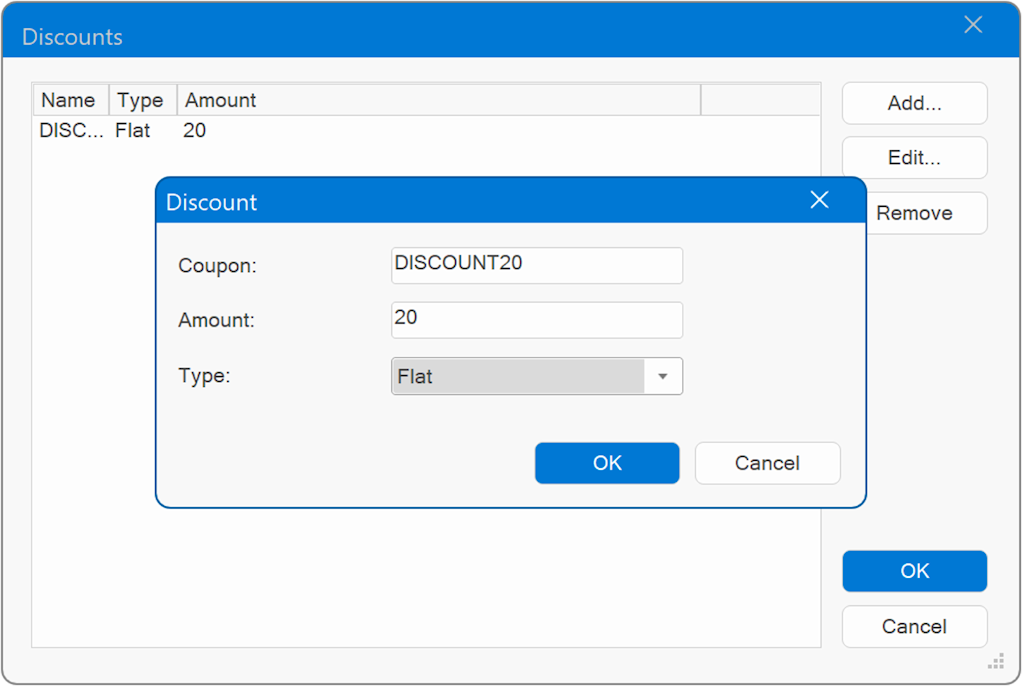
Task: Cancel the Discount dialog
Action: (x=767, y=463)
